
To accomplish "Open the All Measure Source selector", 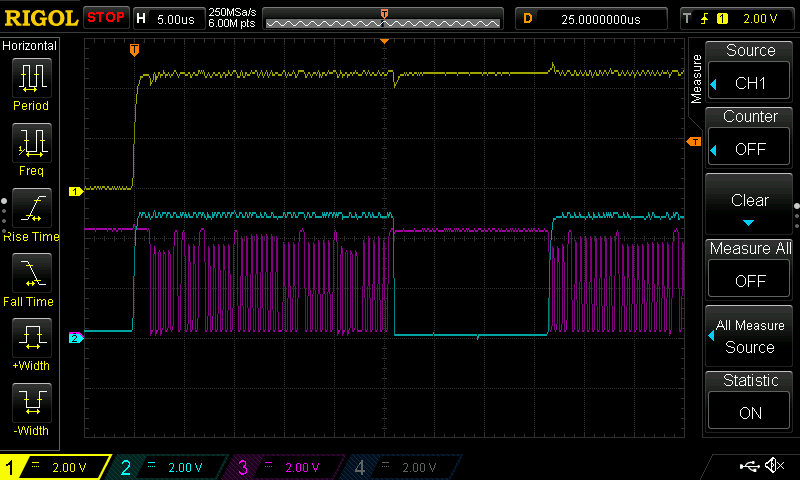I will pos(750,336).
